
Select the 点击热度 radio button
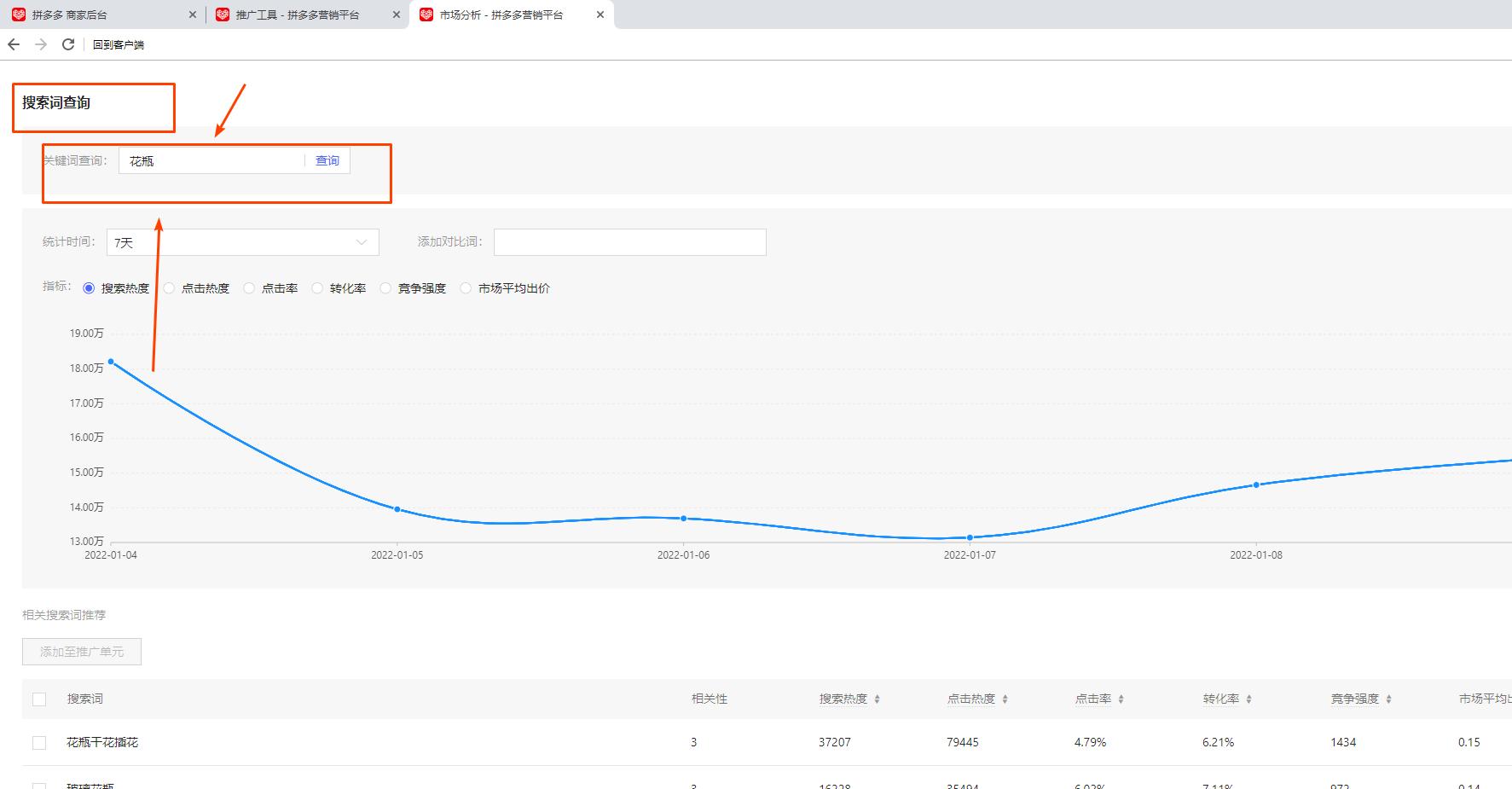tap(169, 288)
